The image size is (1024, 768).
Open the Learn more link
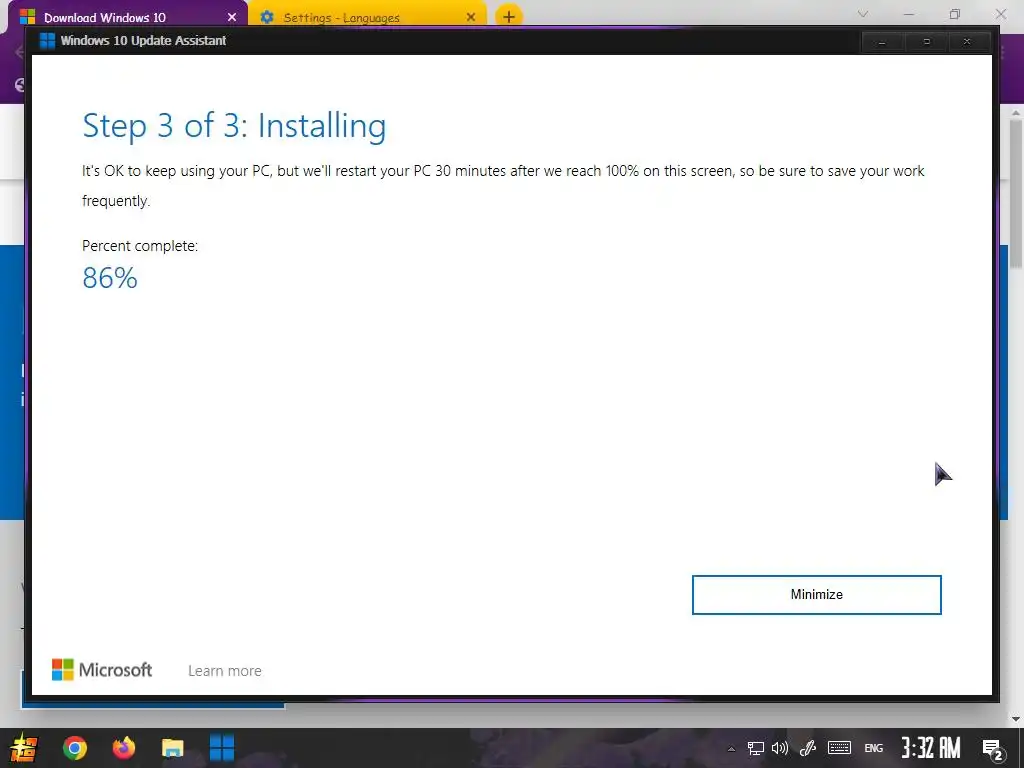[x=225, y=671]
